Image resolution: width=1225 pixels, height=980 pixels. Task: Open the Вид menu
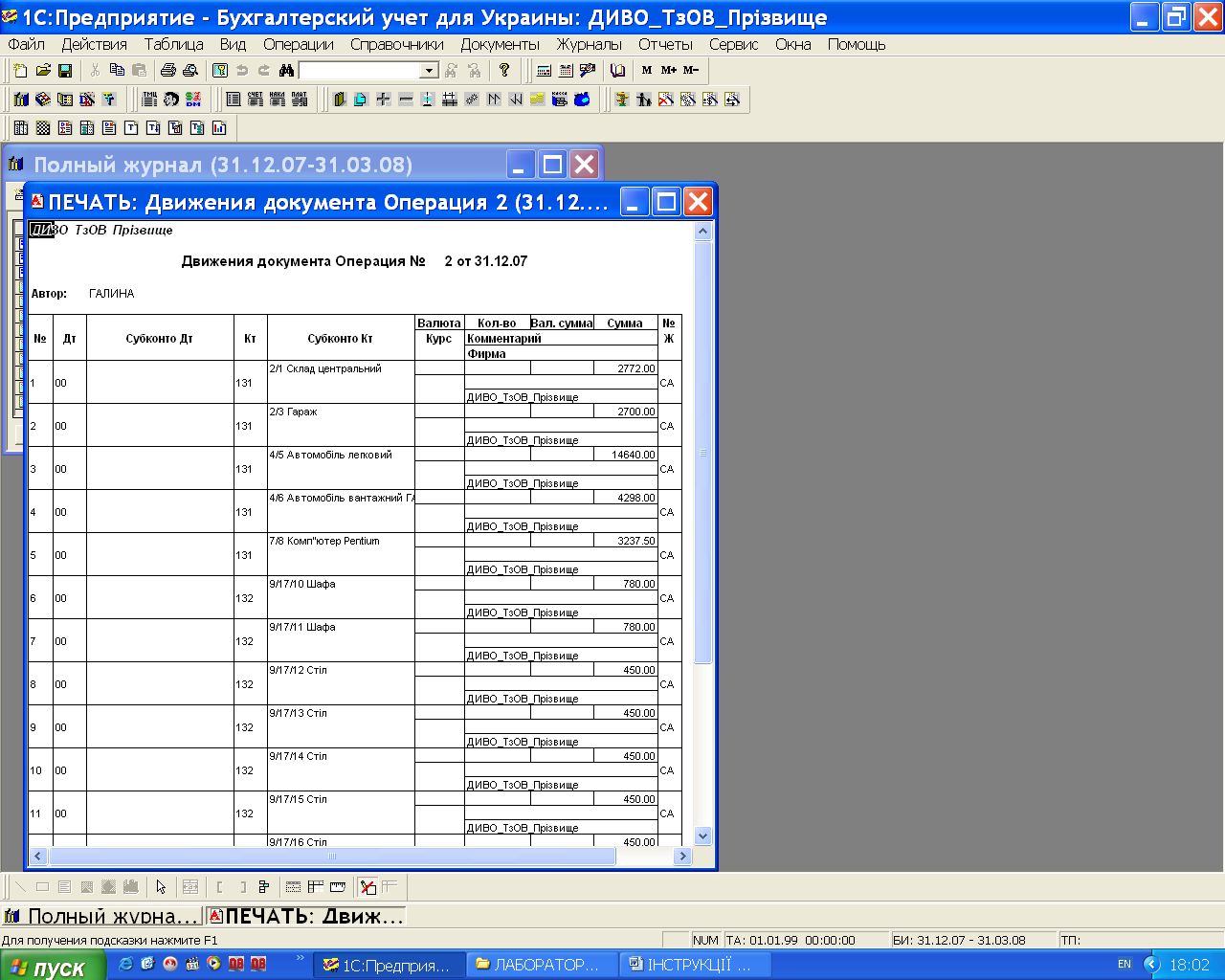(x=233, y=44)
